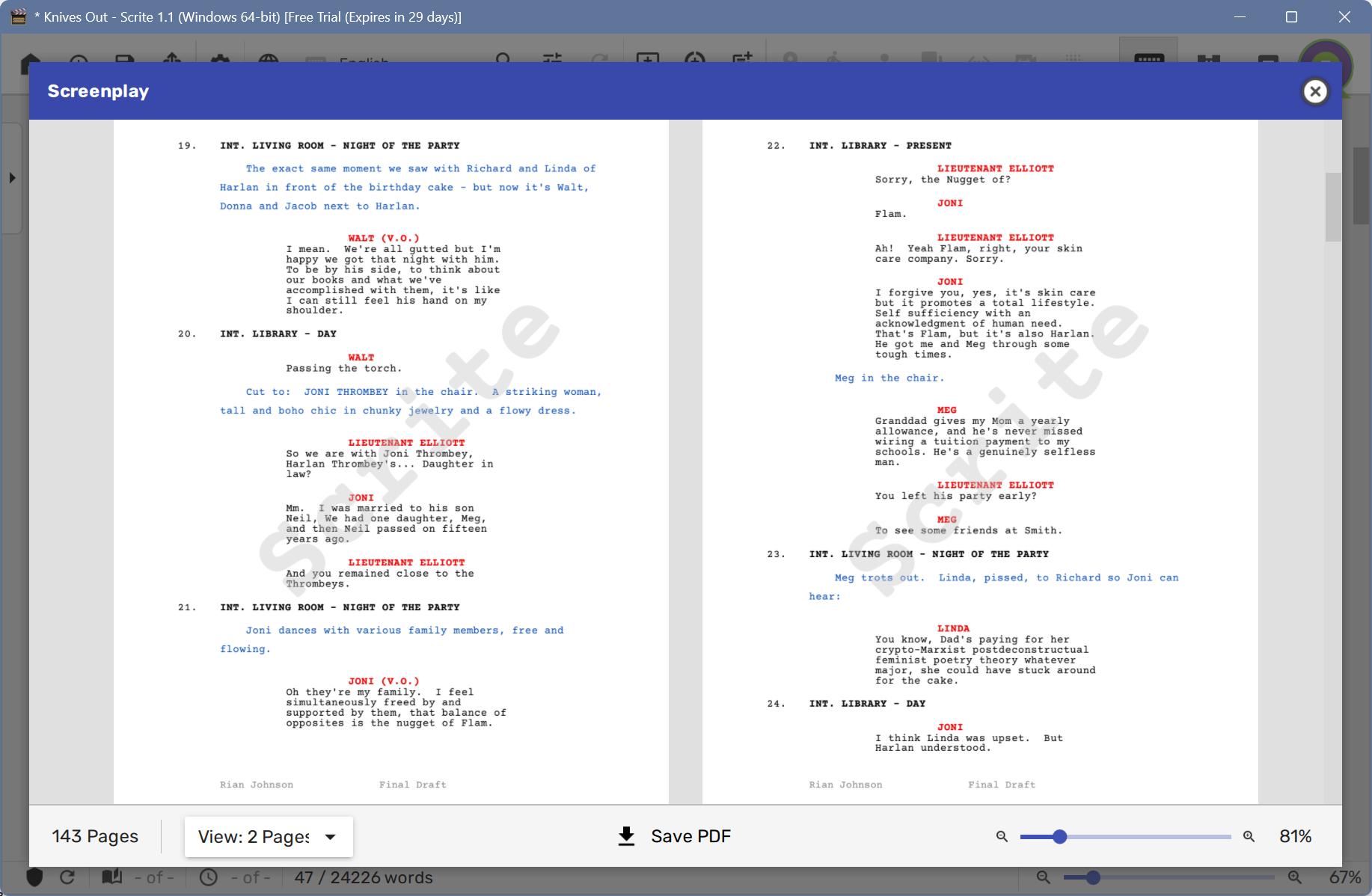Click the status bar zoom-out magnifier
Image resolution: width=1372 pixels, height=896 pixels.
1043,877
